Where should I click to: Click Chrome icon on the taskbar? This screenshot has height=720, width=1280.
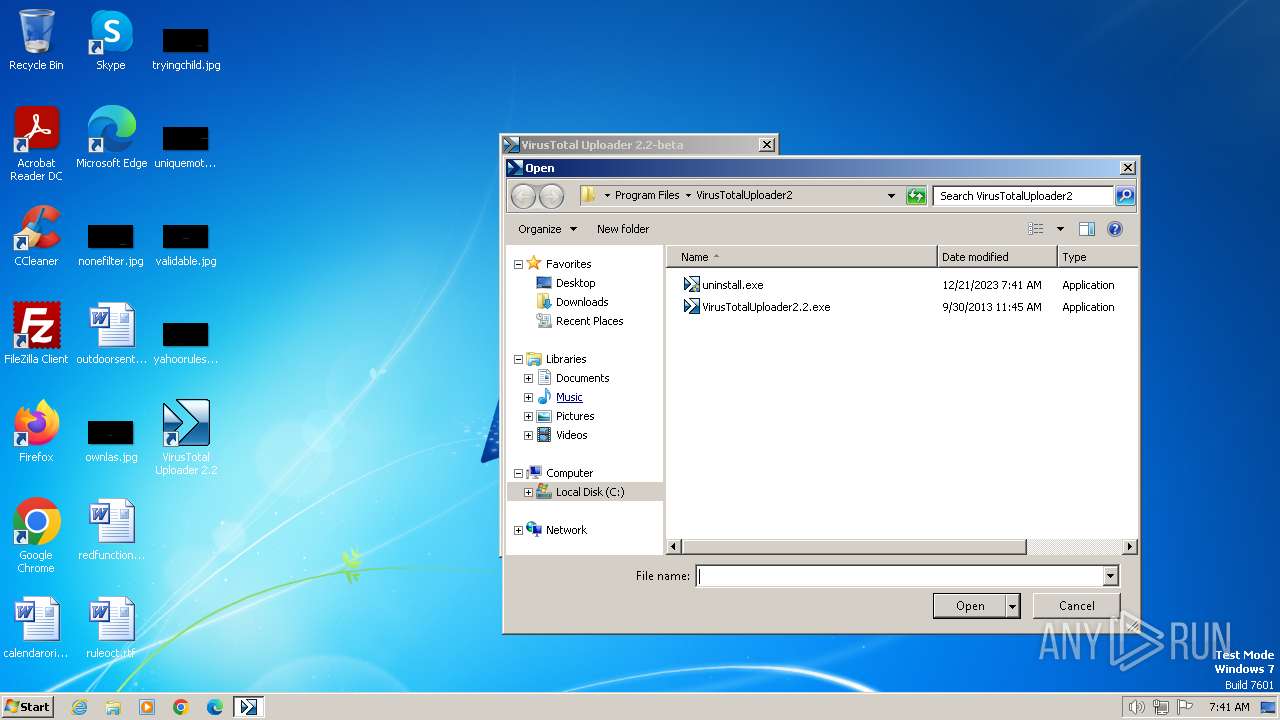click(x=181, y=707)
